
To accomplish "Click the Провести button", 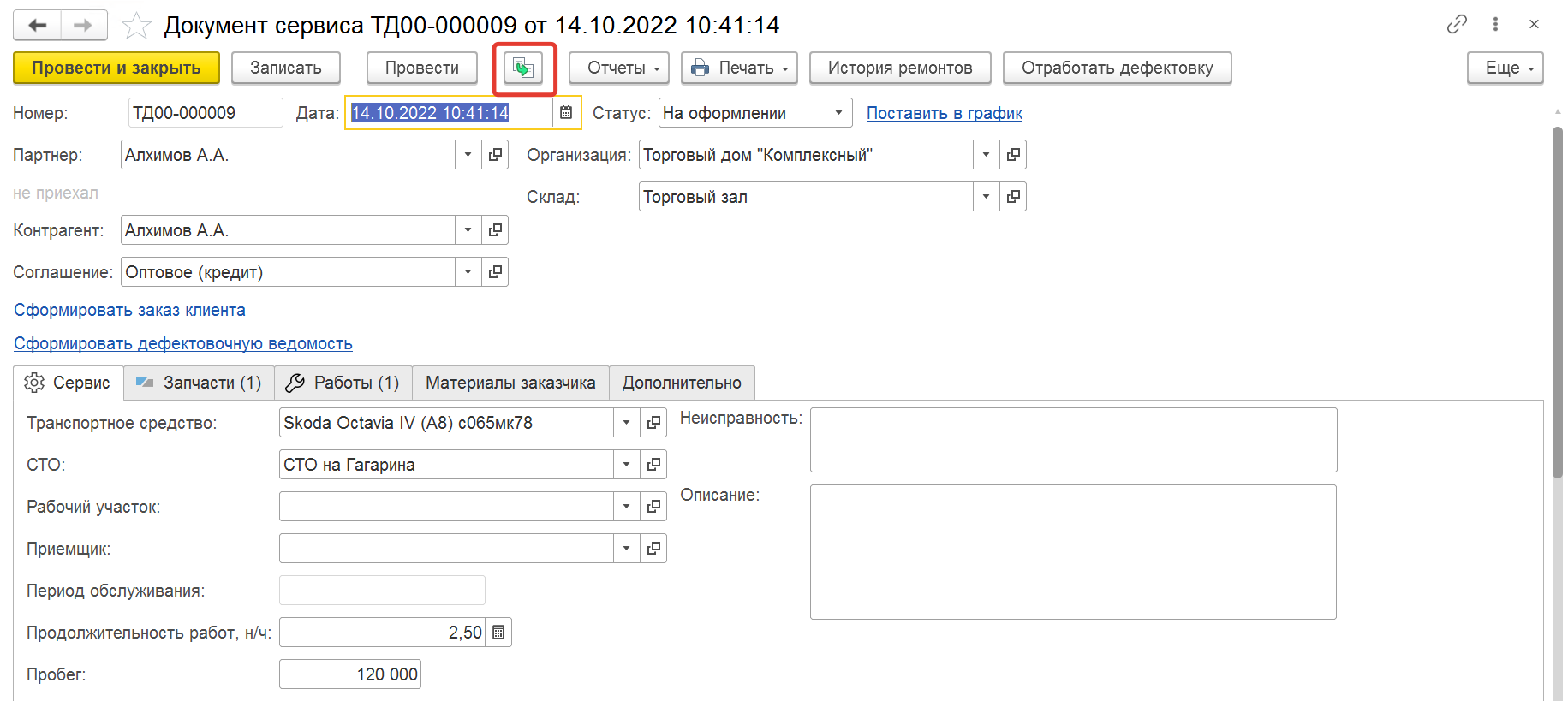I will (x=422, y=68).
